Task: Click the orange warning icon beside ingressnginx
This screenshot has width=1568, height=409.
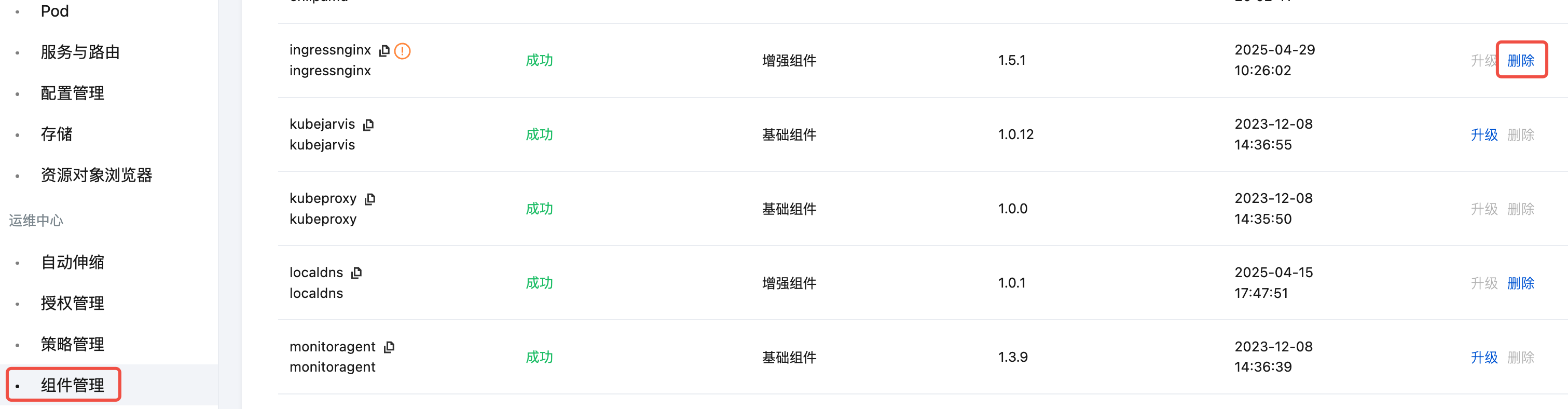Action: [402, 51]
